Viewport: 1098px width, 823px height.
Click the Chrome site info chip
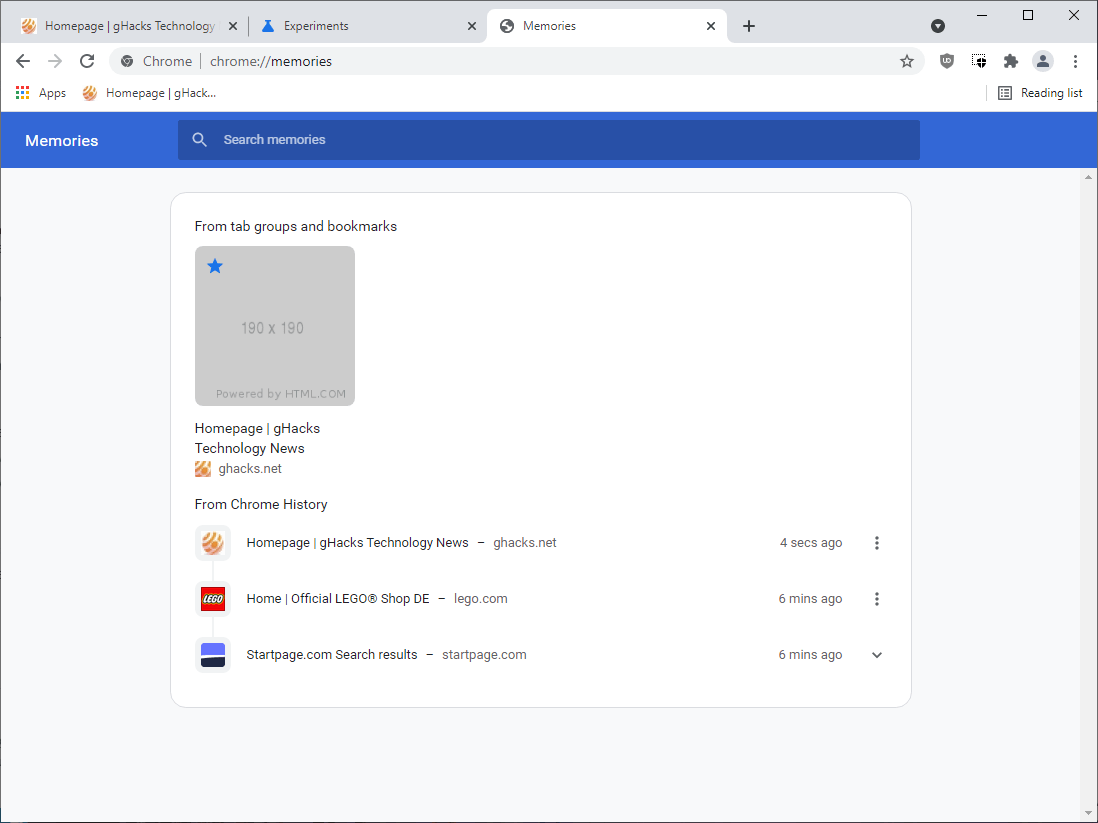tap(156, 61)
